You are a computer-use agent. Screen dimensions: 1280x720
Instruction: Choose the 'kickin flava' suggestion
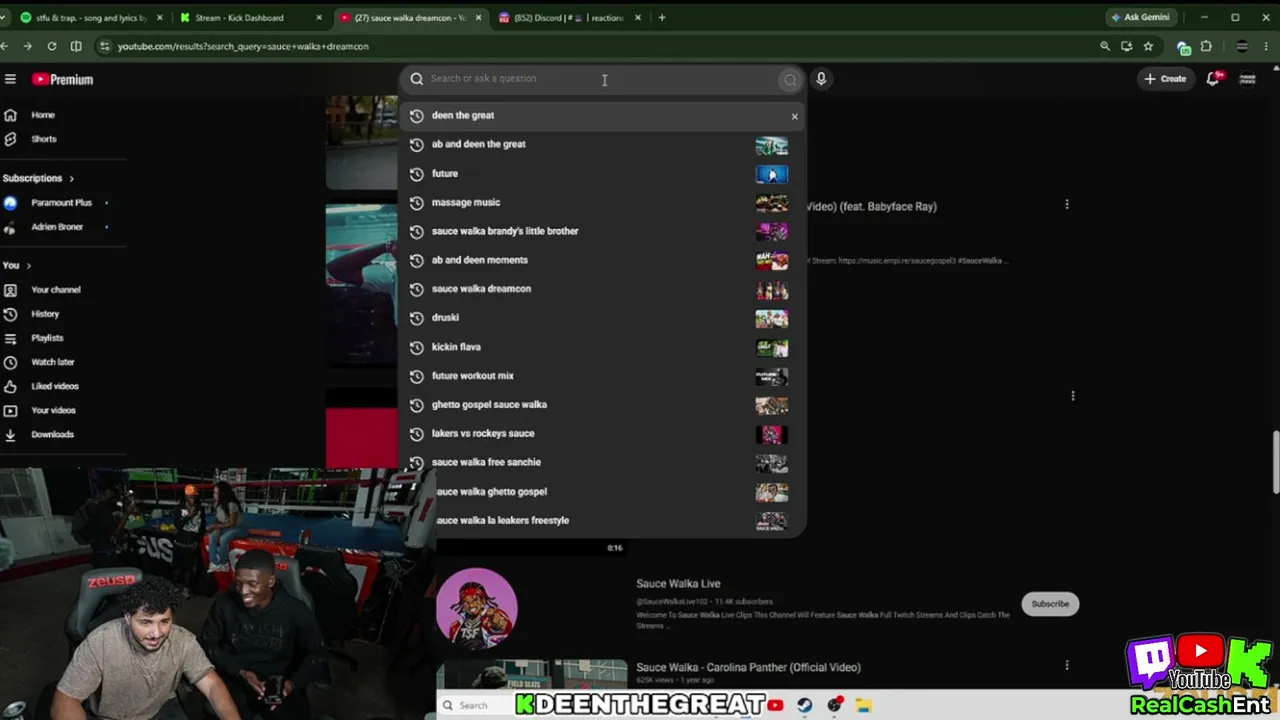click(x=603, y=347)
